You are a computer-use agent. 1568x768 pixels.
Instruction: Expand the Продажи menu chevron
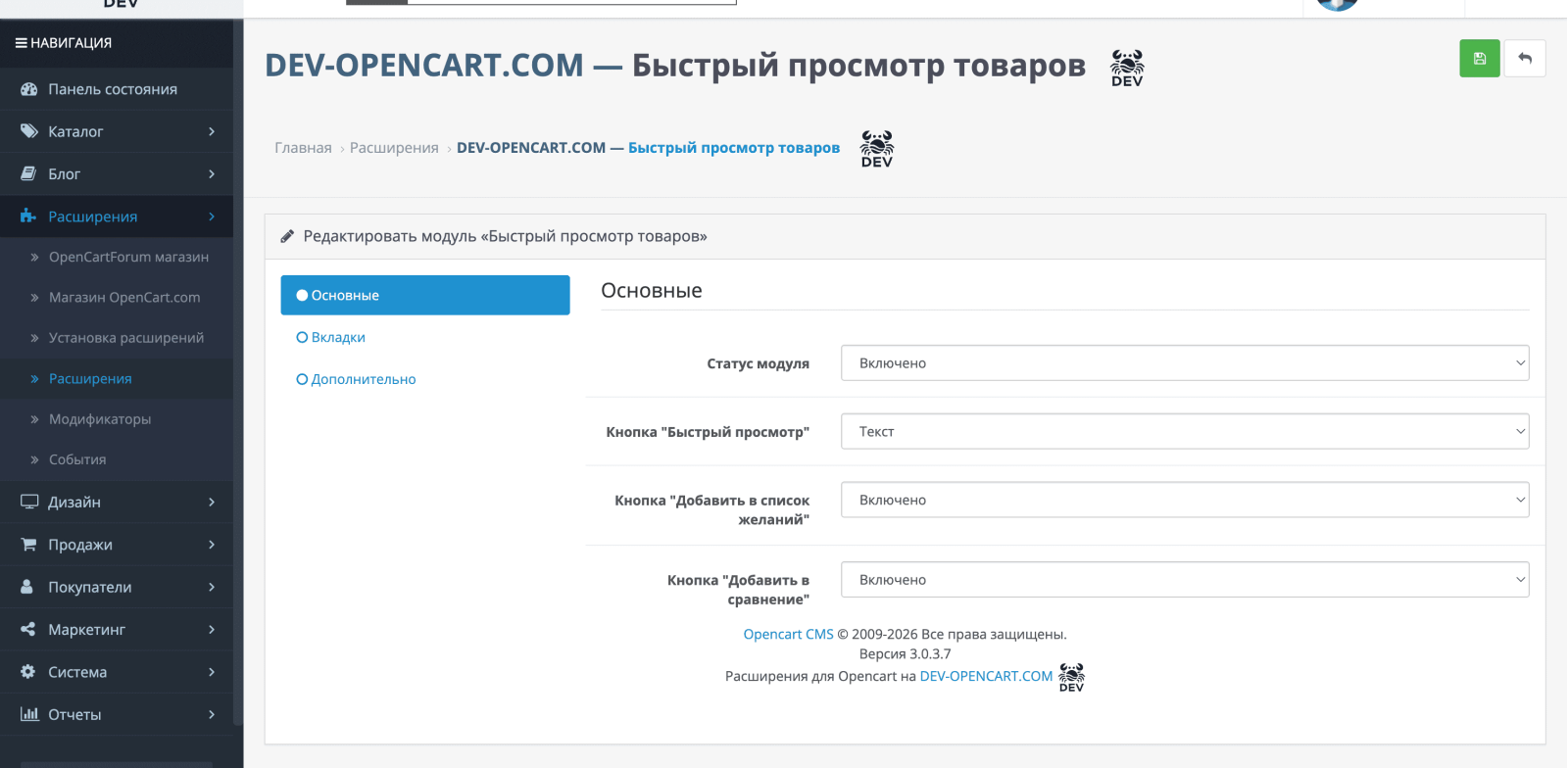(212, 545)
